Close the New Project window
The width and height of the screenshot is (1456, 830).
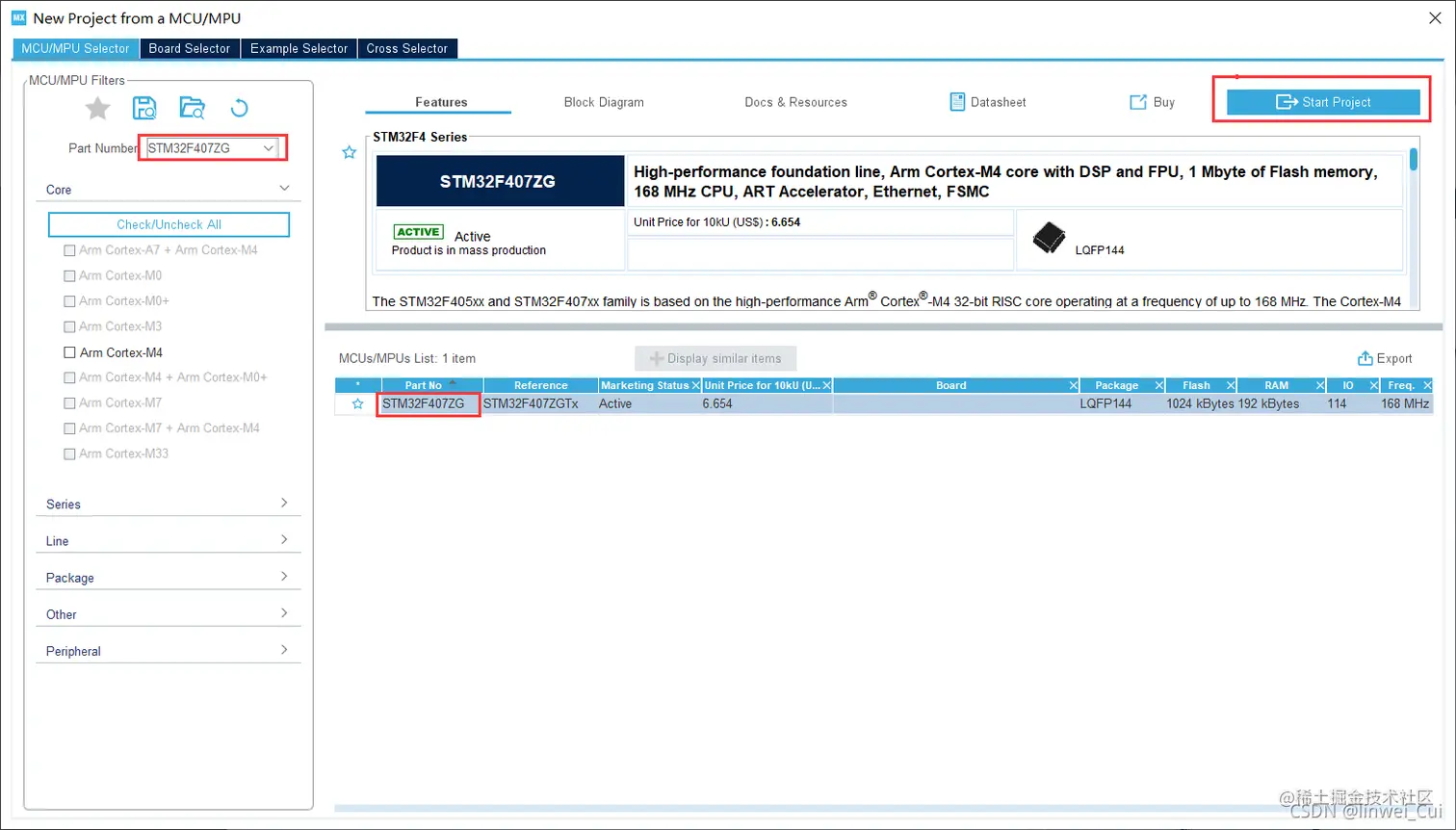[x=1434, y=17]
